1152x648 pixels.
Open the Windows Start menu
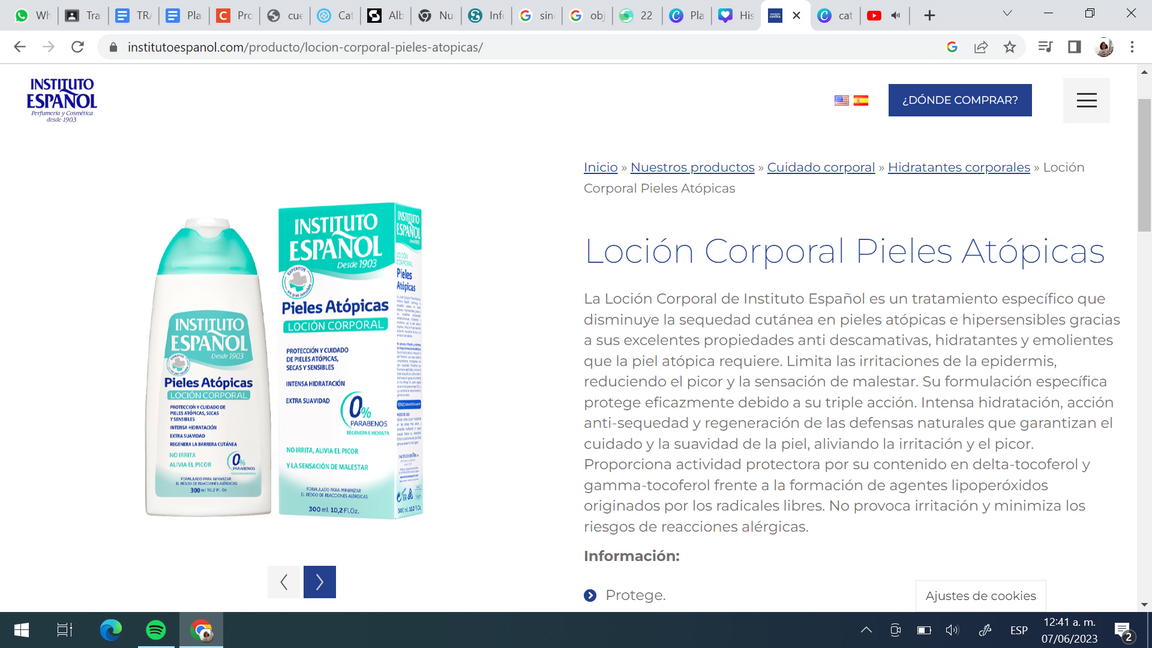21,630
